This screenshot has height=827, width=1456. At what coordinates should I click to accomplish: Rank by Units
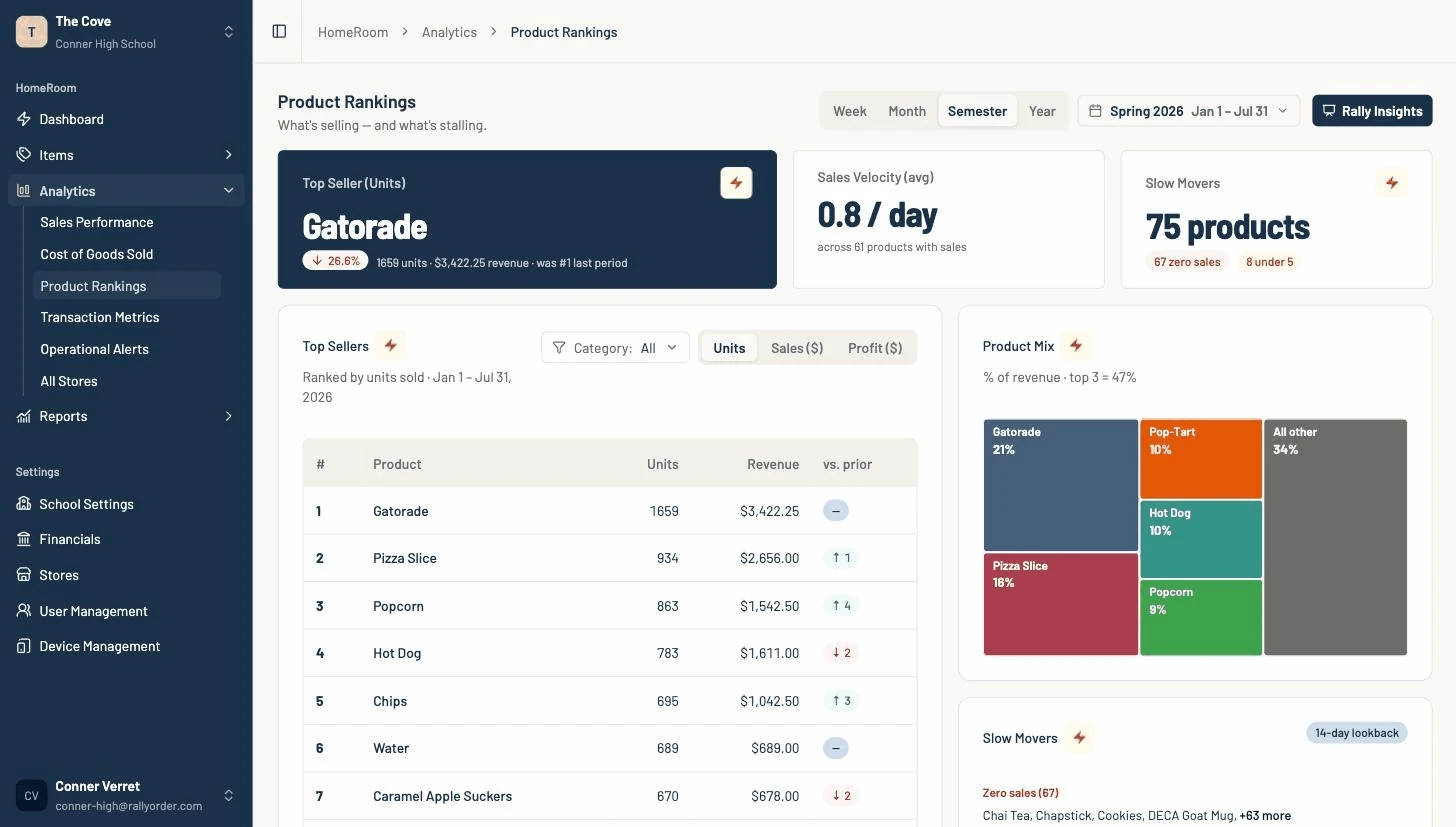(x=729, y=348)
